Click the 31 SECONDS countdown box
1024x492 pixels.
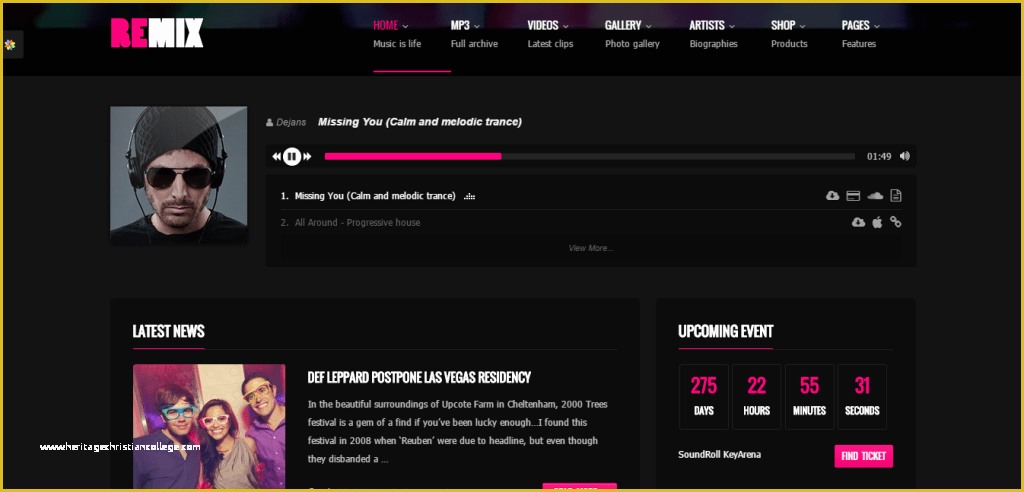pos(862,397)
